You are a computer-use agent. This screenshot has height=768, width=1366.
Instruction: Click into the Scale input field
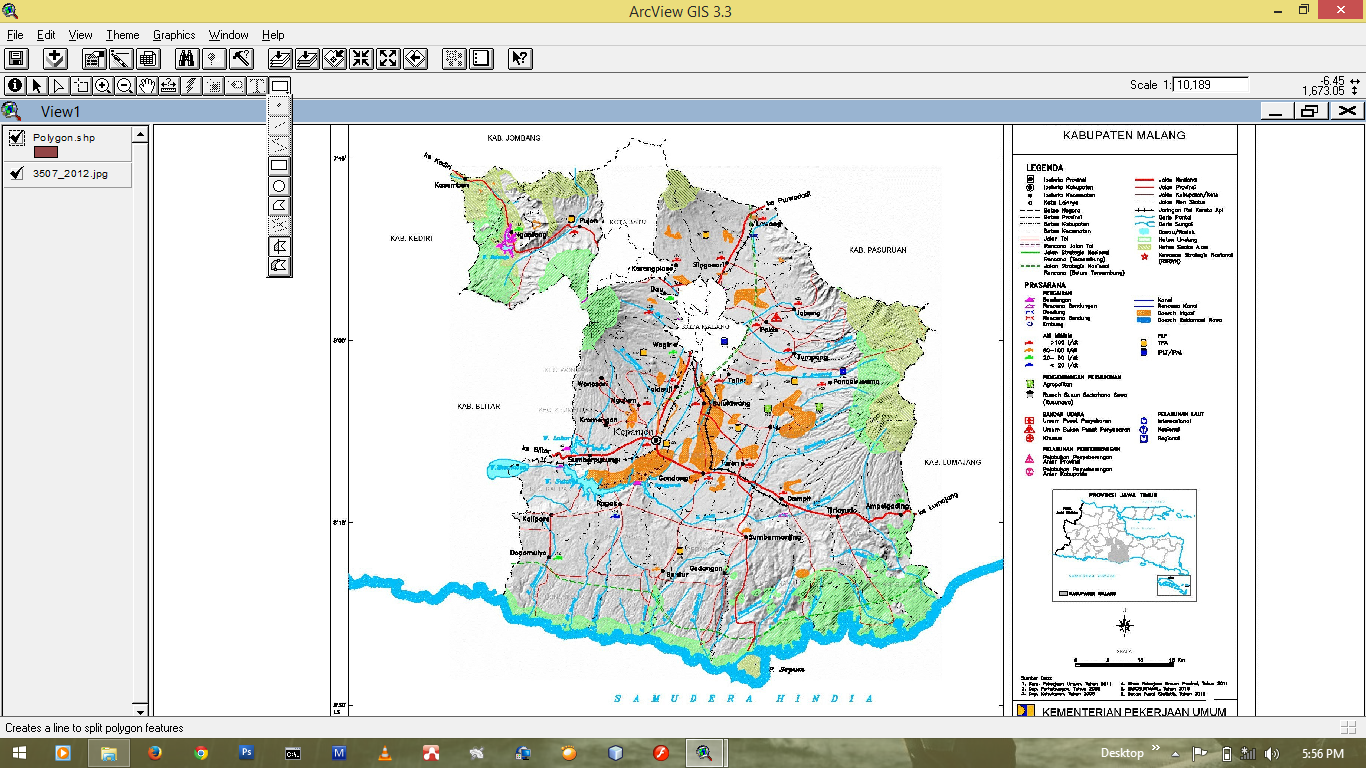point(1211,85)
